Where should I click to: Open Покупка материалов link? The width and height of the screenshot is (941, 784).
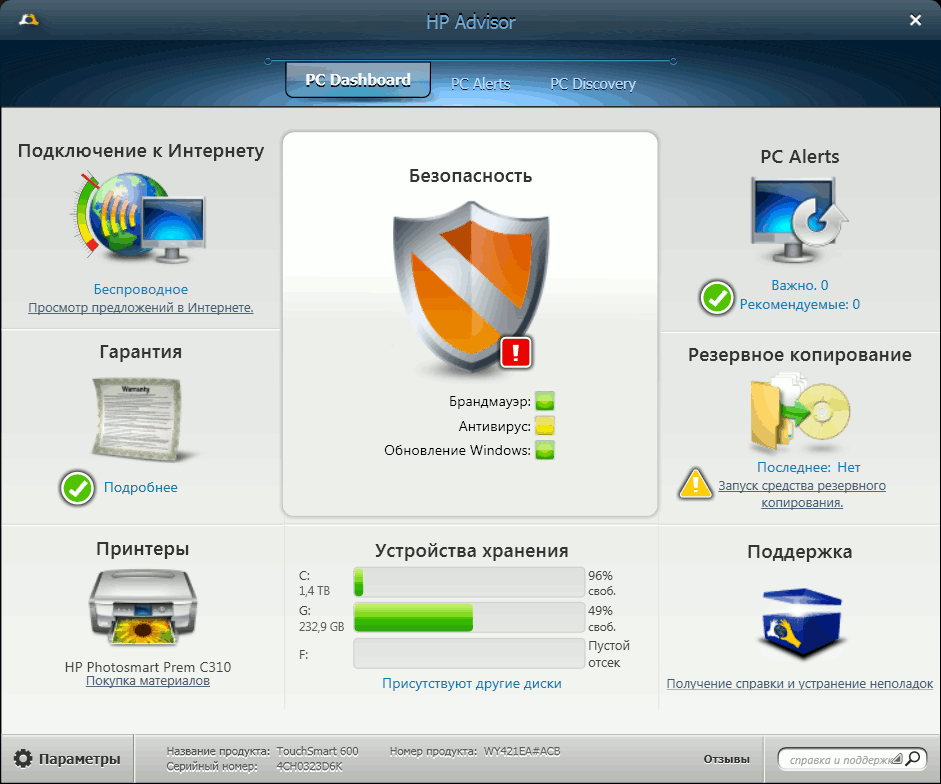[148, 681]
